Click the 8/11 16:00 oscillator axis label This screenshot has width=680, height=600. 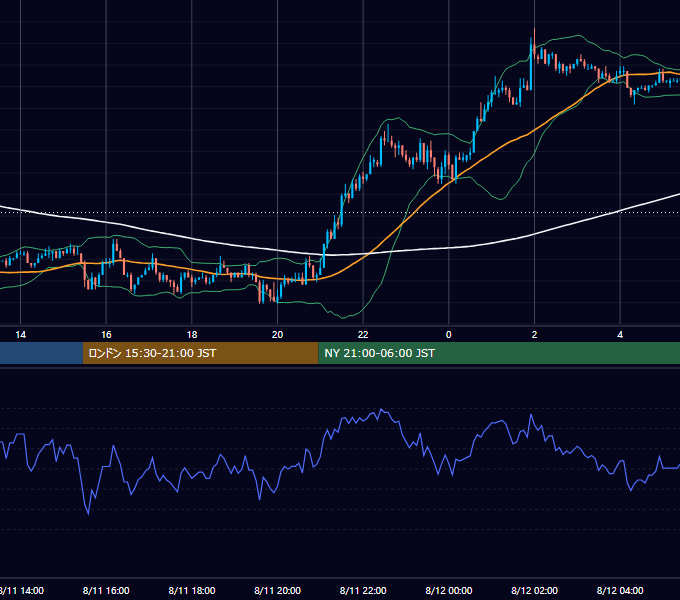pos(106,590)
